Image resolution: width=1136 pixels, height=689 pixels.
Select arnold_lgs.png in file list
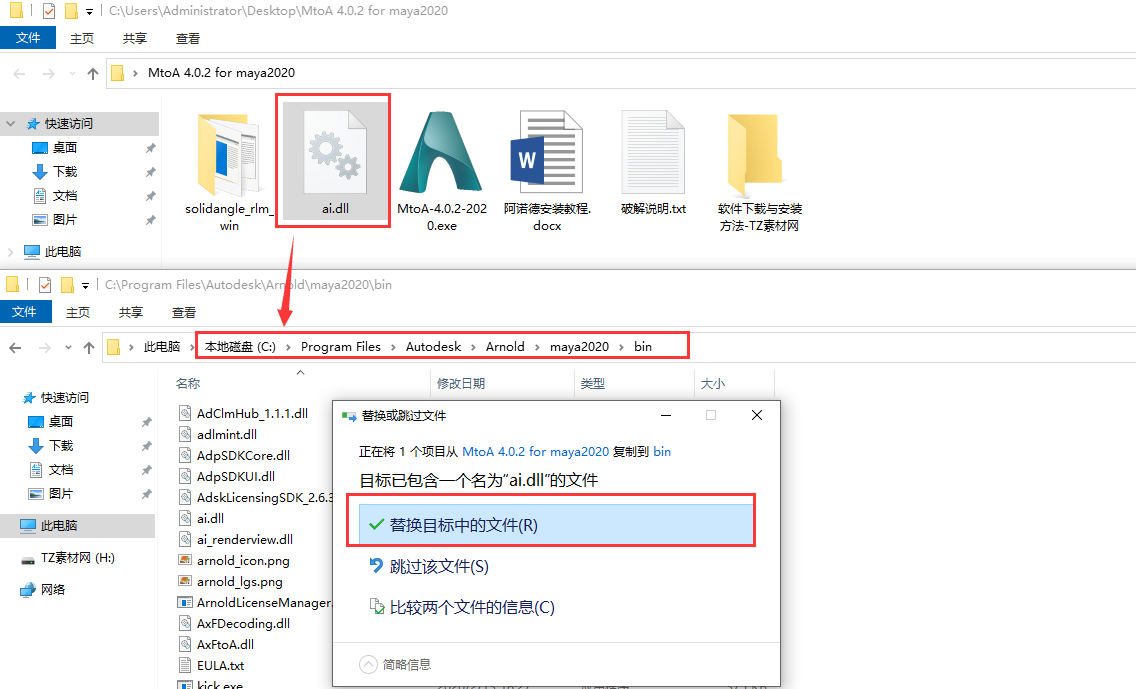coord(240,582)
